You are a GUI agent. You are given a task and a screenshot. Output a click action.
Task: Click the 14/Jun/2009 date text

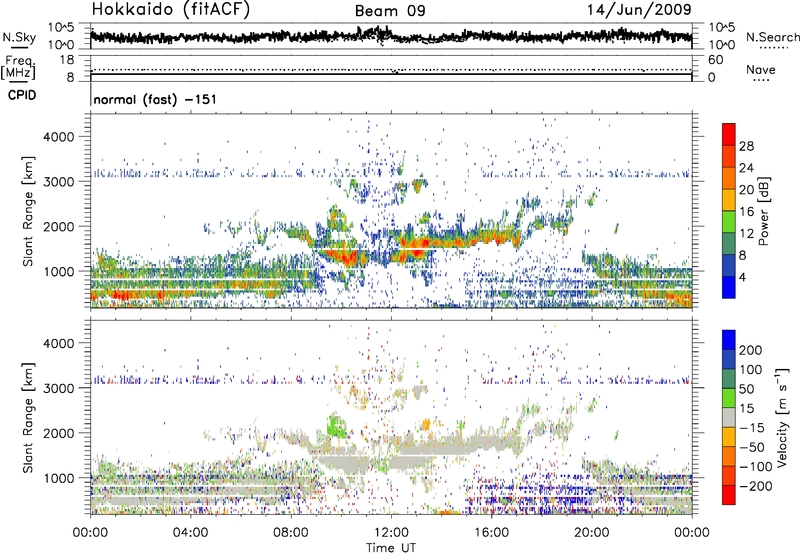coord(639,10)
